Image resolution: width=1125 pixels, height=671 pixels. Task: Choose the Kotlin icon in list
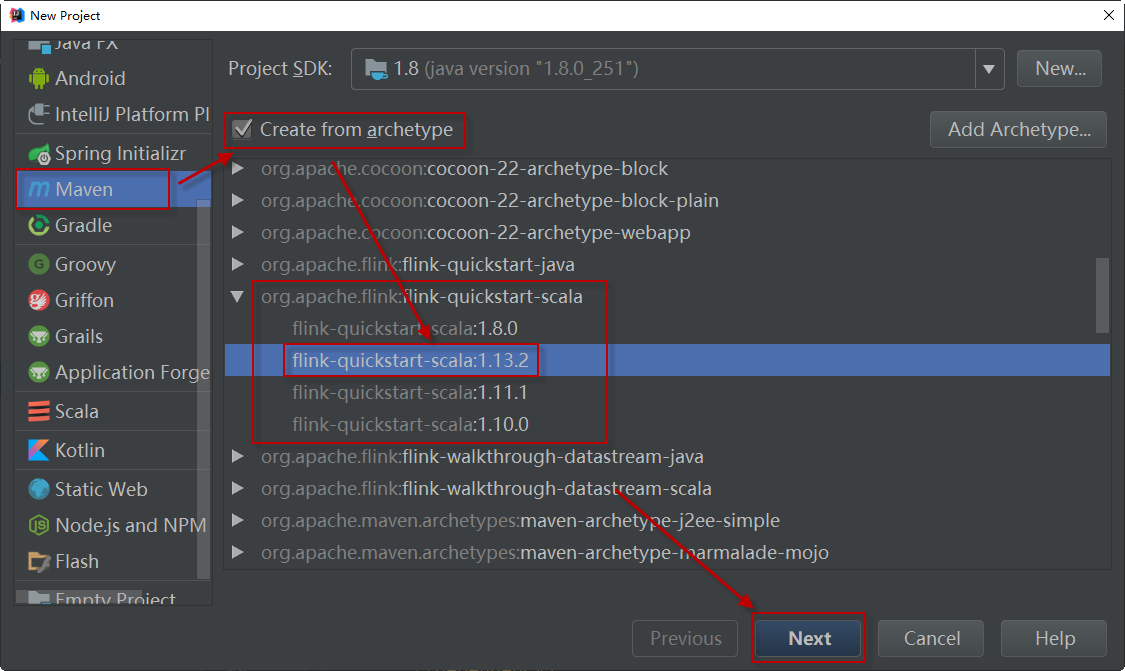pos(39,451)
